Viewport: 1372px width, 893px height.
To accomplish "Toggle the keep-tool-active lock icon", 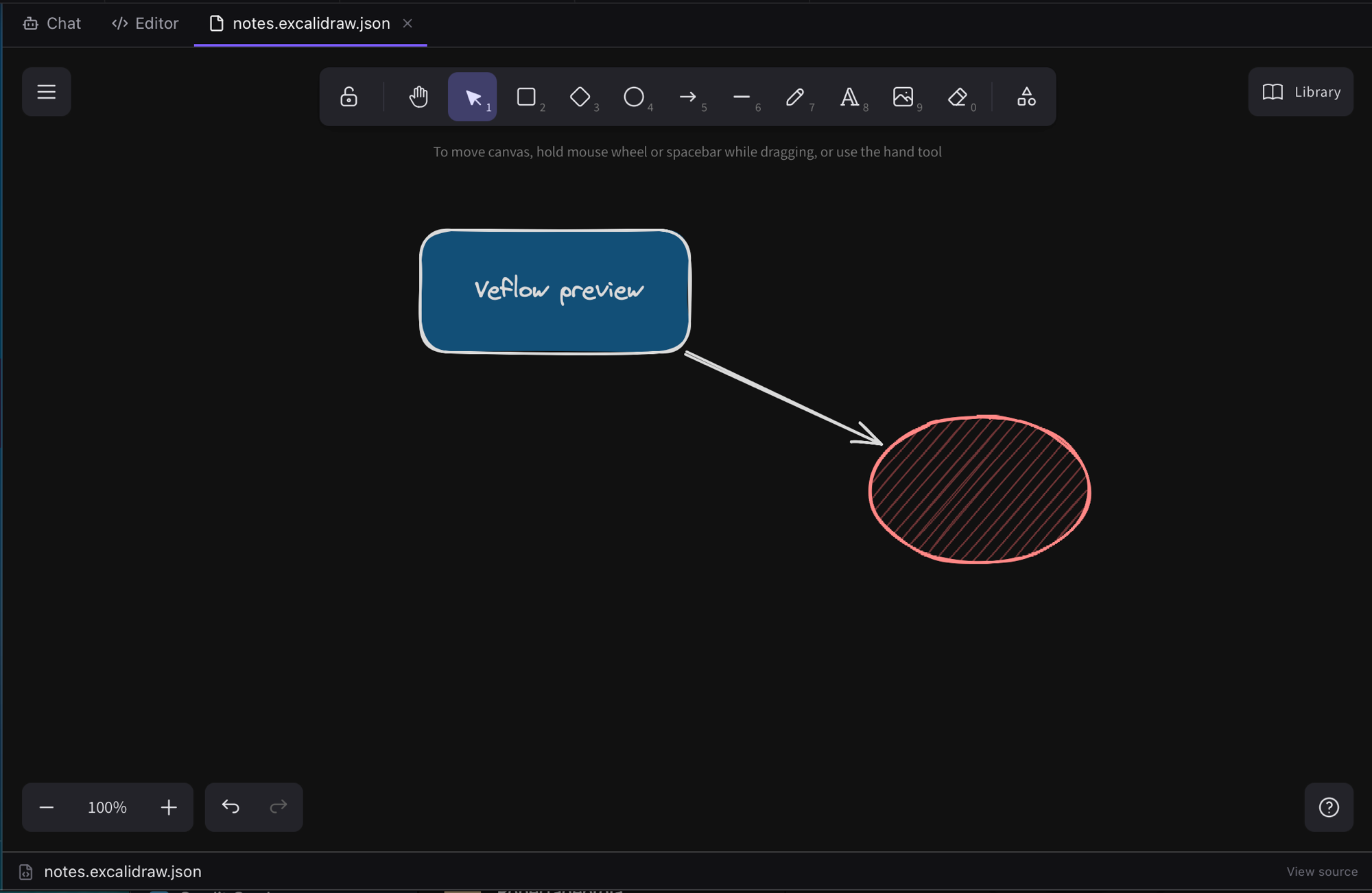I will pos(348,97).
